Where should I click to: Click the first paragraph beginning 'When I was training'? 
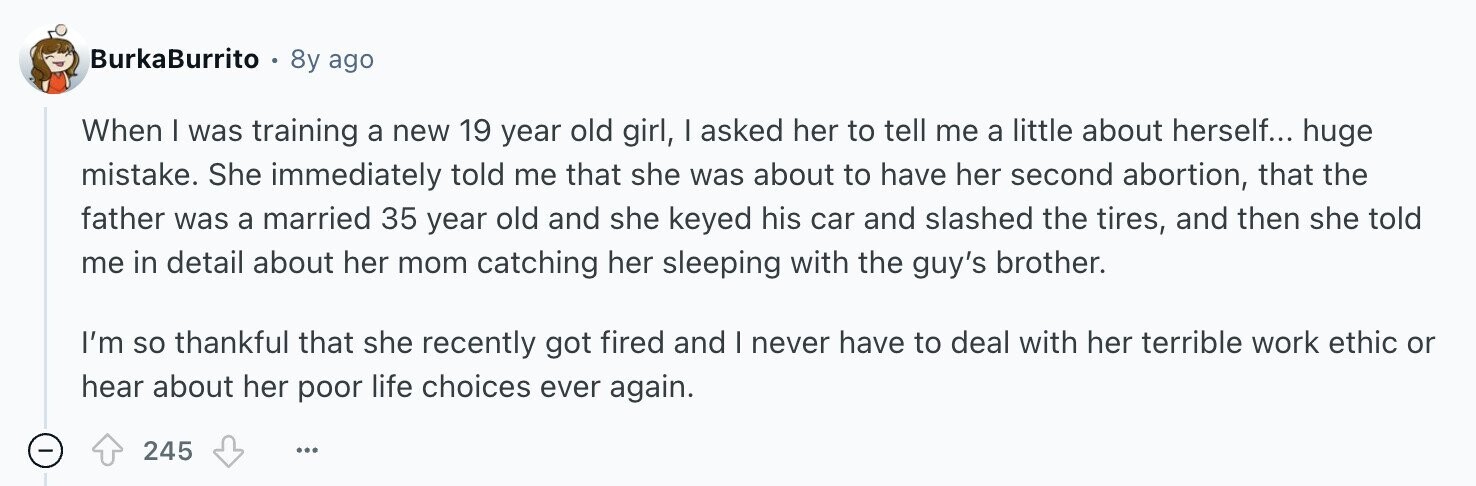(x=750, y=198)
